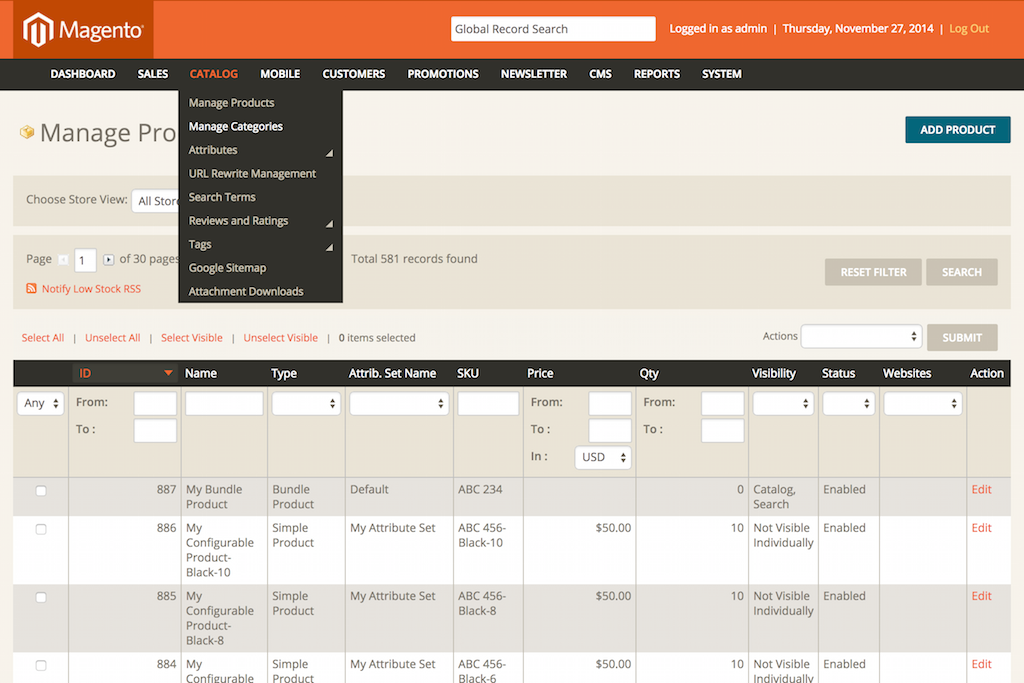1024x683 pixels.
Task: Open the Dashboard menu
Action: tap(83, 74)
